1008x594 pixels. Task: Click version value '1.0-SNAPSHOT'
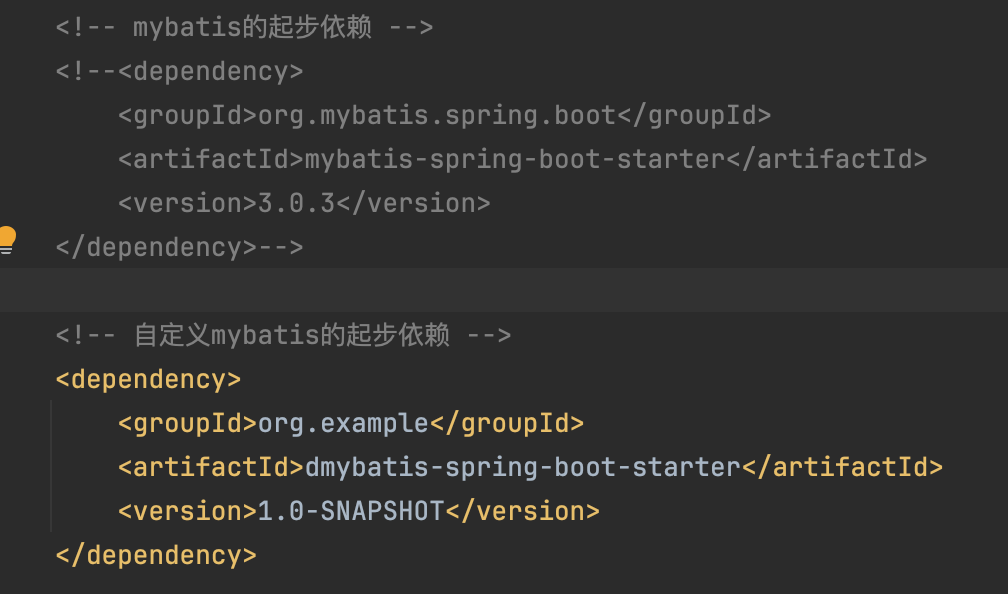[351, 512]
